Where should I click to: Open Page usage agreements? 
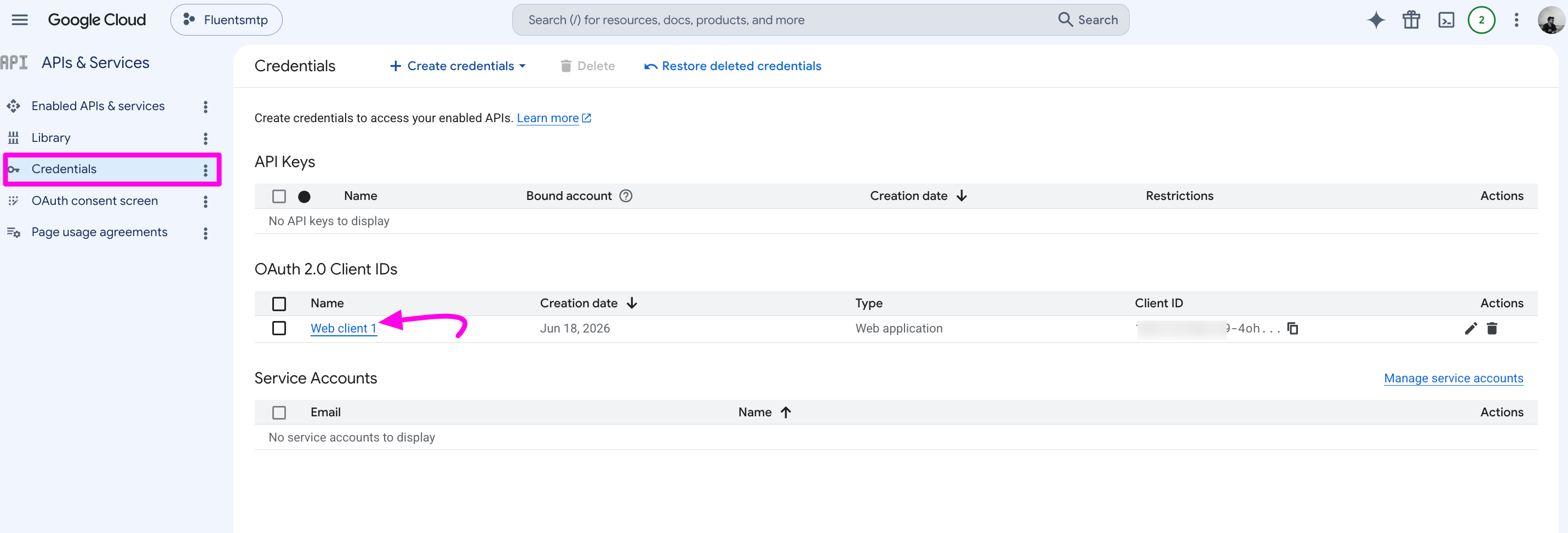tap(99, 232)
